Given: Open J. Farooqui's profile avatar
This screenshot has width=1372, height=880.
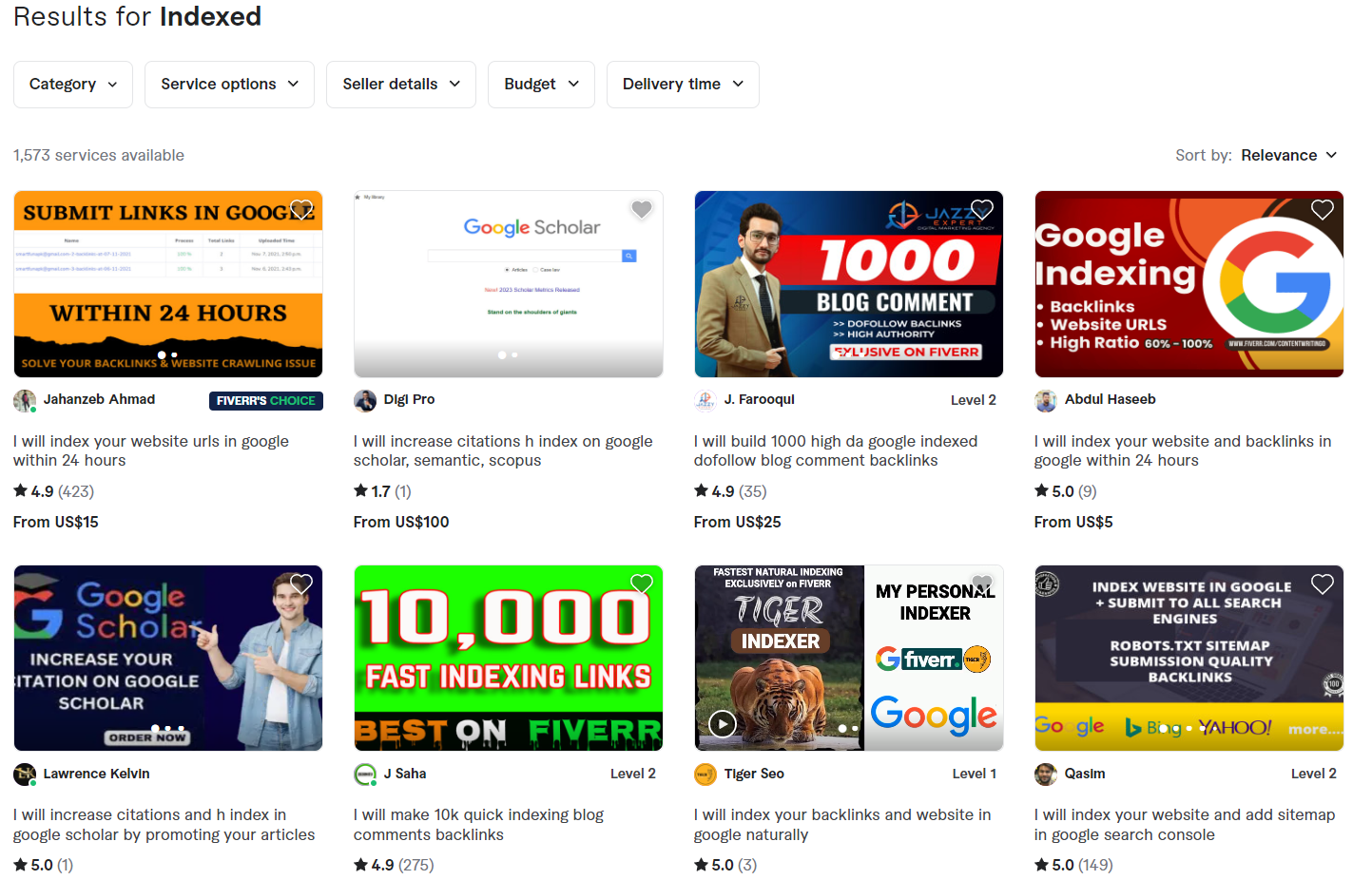Looking at the screenshot, I should (705, 401).
